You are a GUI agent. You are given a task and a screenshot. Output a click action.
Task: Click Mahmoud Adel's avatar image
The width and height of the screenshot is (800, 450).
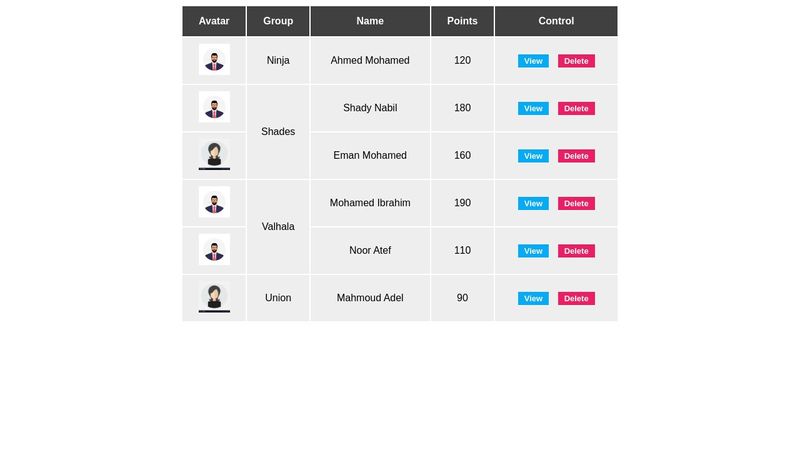click(x=214, y=297)
